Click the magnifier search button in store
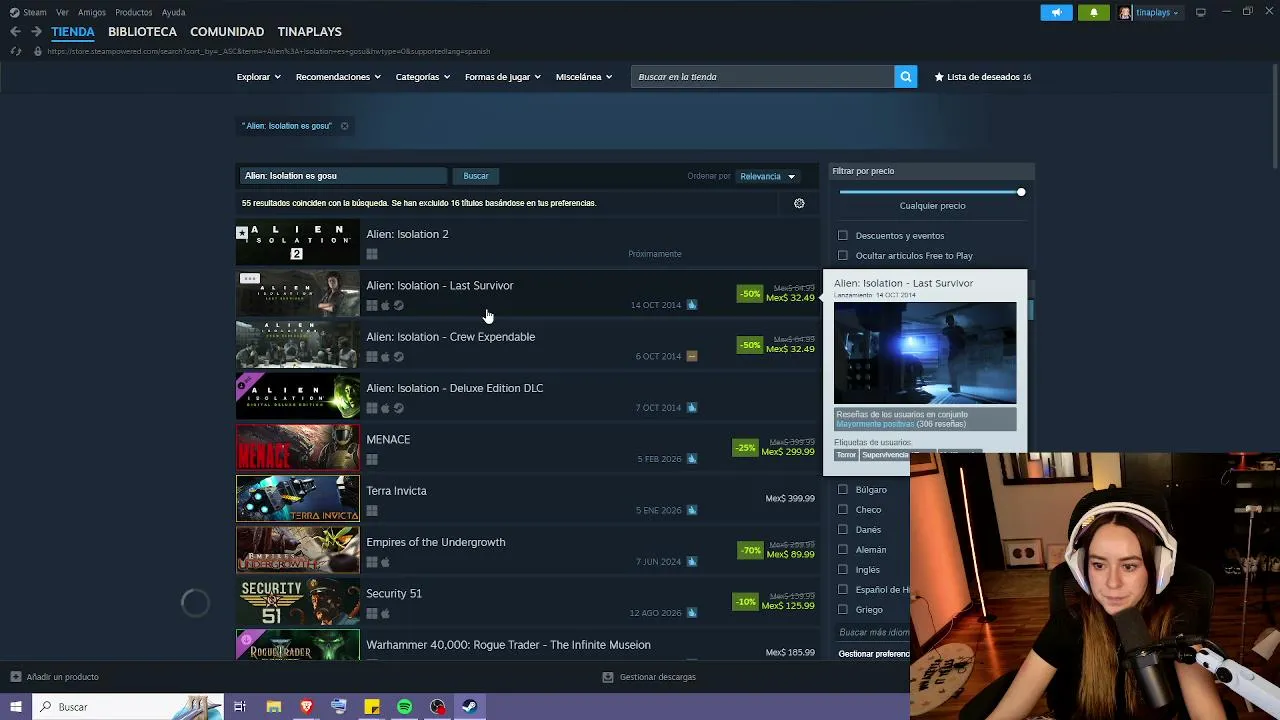 (x=905, y=77)
